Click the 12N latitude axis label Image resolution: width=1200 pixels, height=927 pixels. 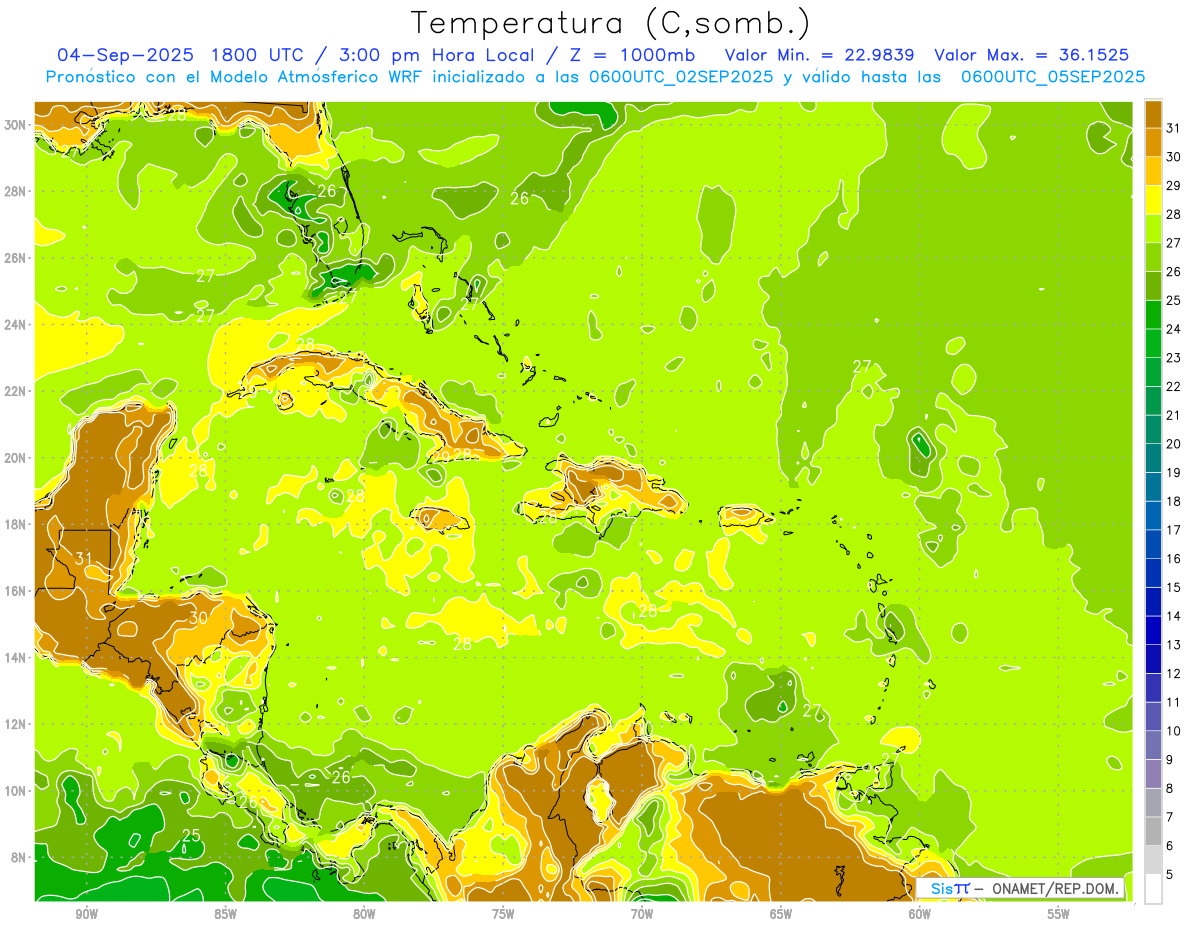coord(15,724)
